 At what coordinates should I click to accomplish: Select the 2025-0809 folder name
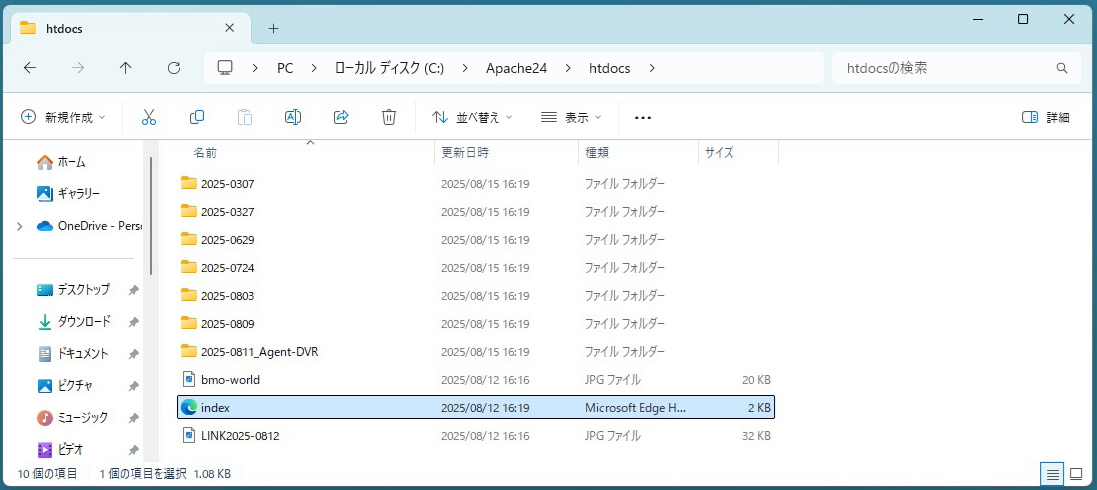(227, 323)
